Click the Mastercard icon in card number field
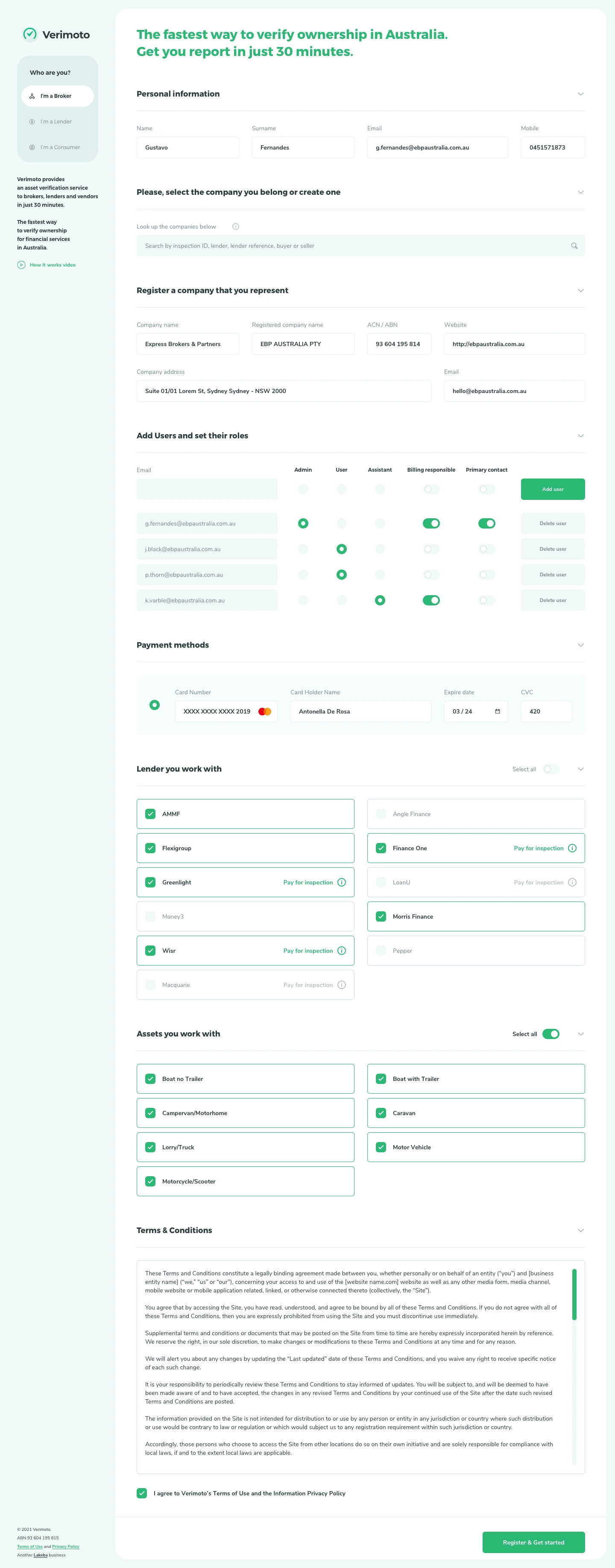The height and width of the screenshot is (1568, 615). (x=265, y=711)
